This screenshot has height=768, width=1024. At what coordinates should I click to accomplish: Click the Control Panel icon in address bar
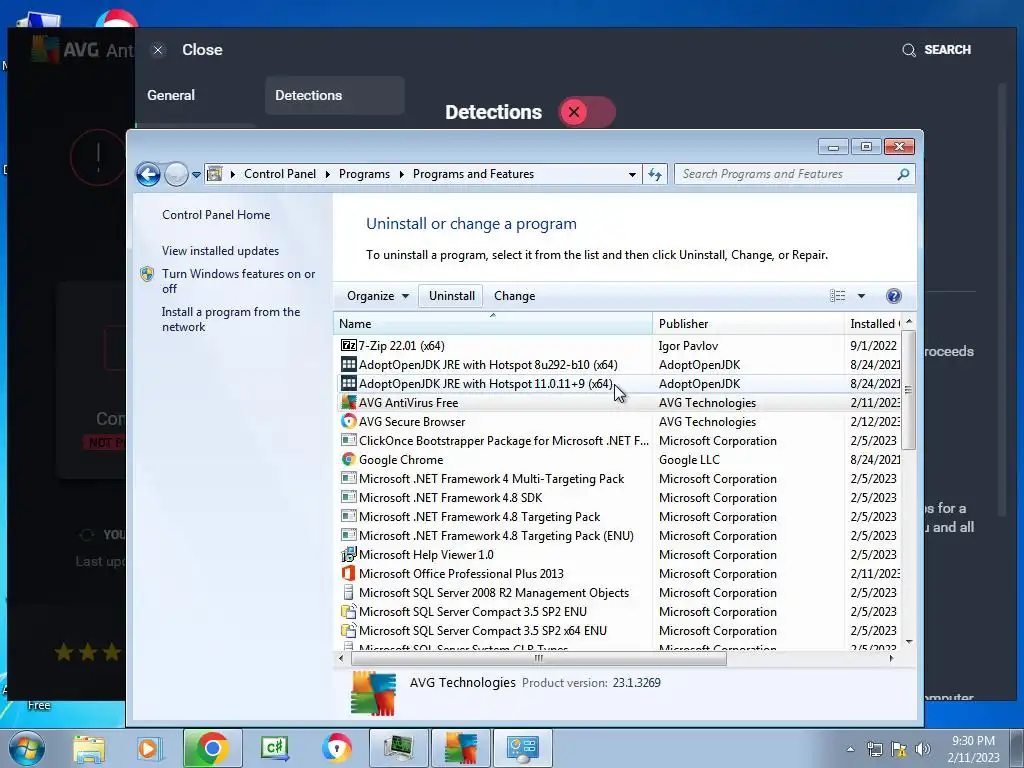(x=214, y=174)
